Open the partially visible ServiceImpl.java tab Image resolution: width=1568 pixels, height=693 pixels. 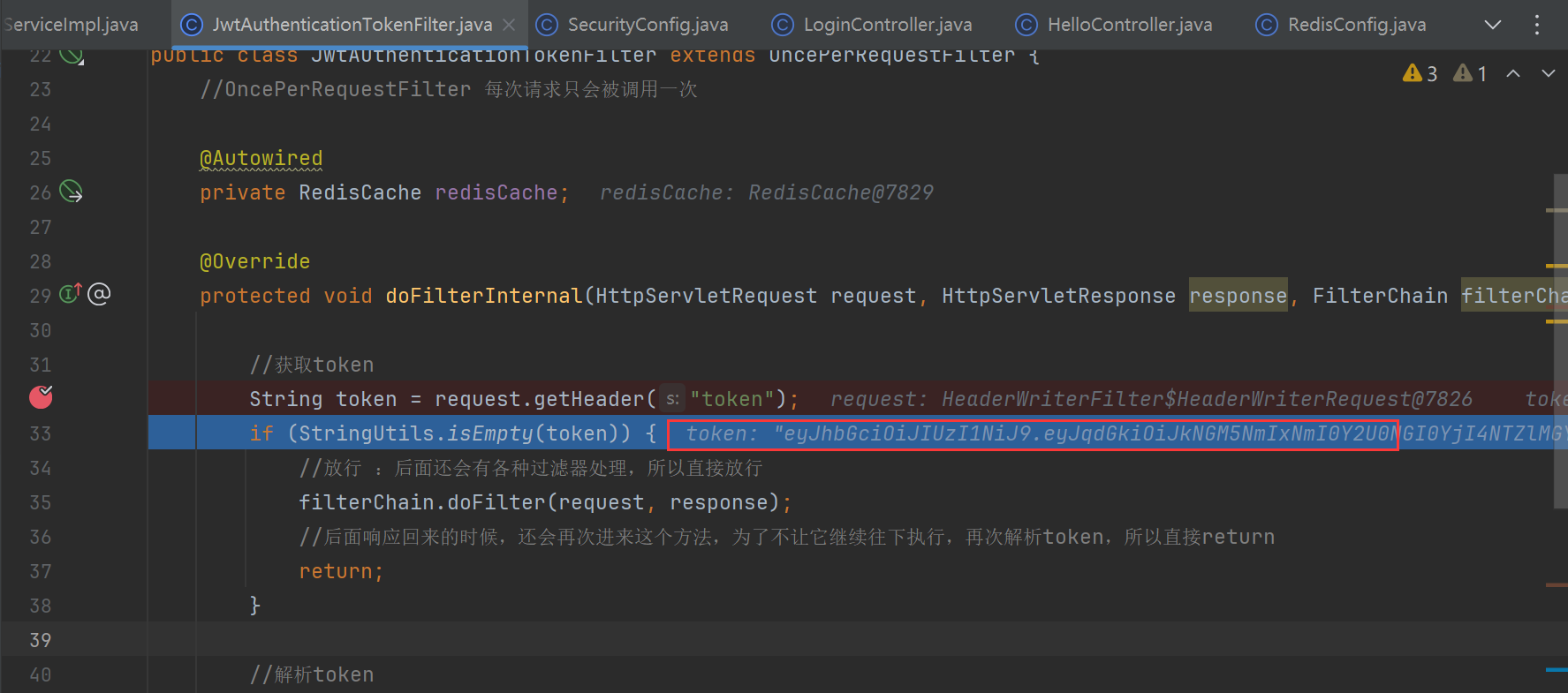pos(71,25)
